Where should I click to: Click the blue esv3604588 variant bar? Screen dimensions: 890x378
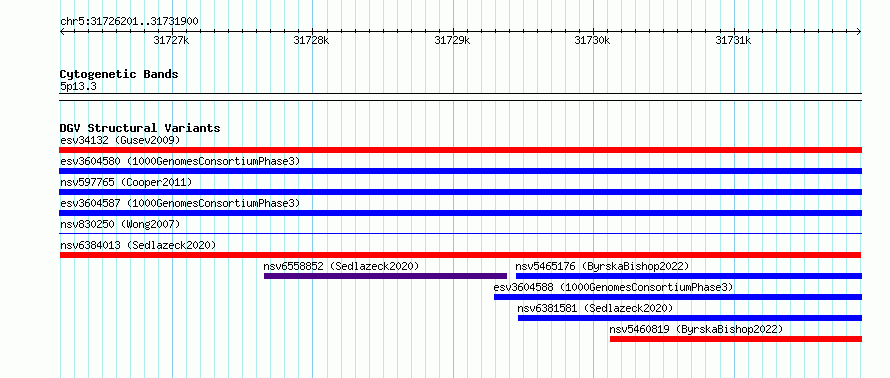(x=678, y=297)
